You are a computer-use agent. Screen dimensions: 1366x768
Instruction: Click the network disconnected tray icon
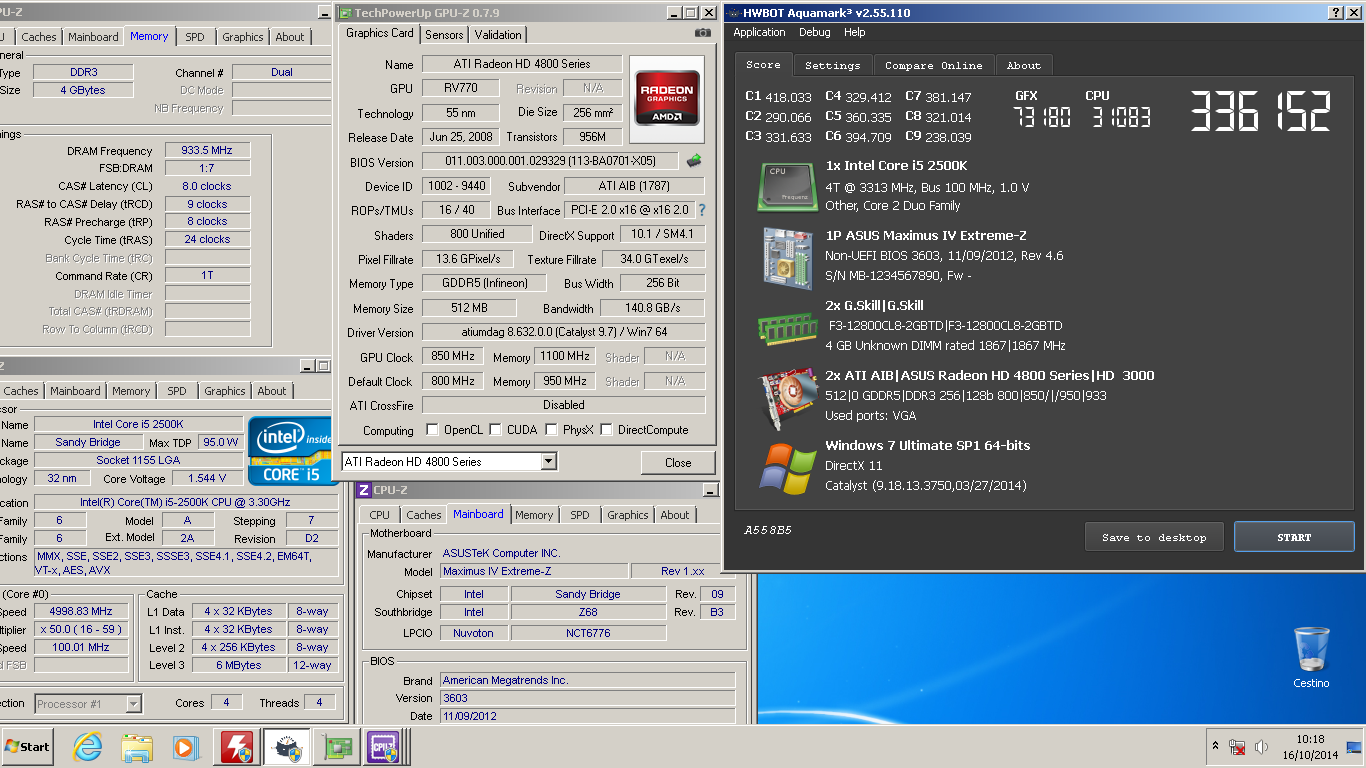click(x=1237, y=747)
